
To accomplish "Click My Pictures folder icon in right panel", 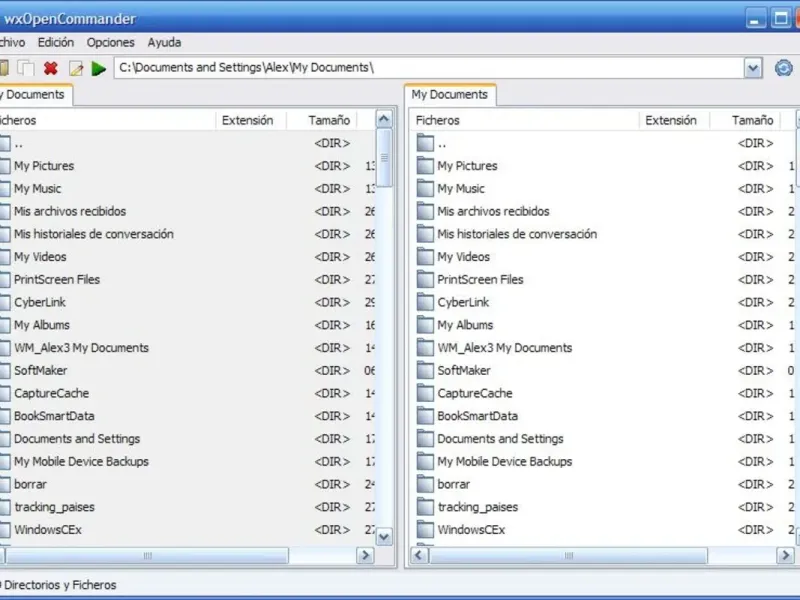I will point(425,165).
